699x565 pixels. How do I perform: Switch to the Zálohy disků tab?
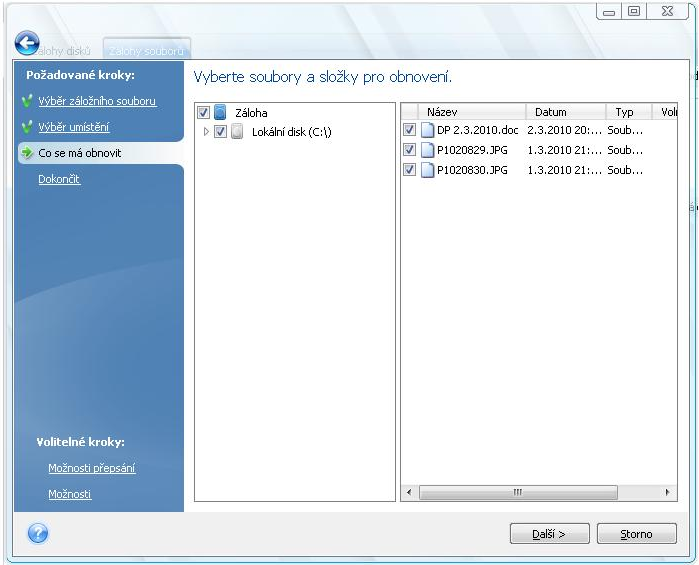click(x=63, y=51)
